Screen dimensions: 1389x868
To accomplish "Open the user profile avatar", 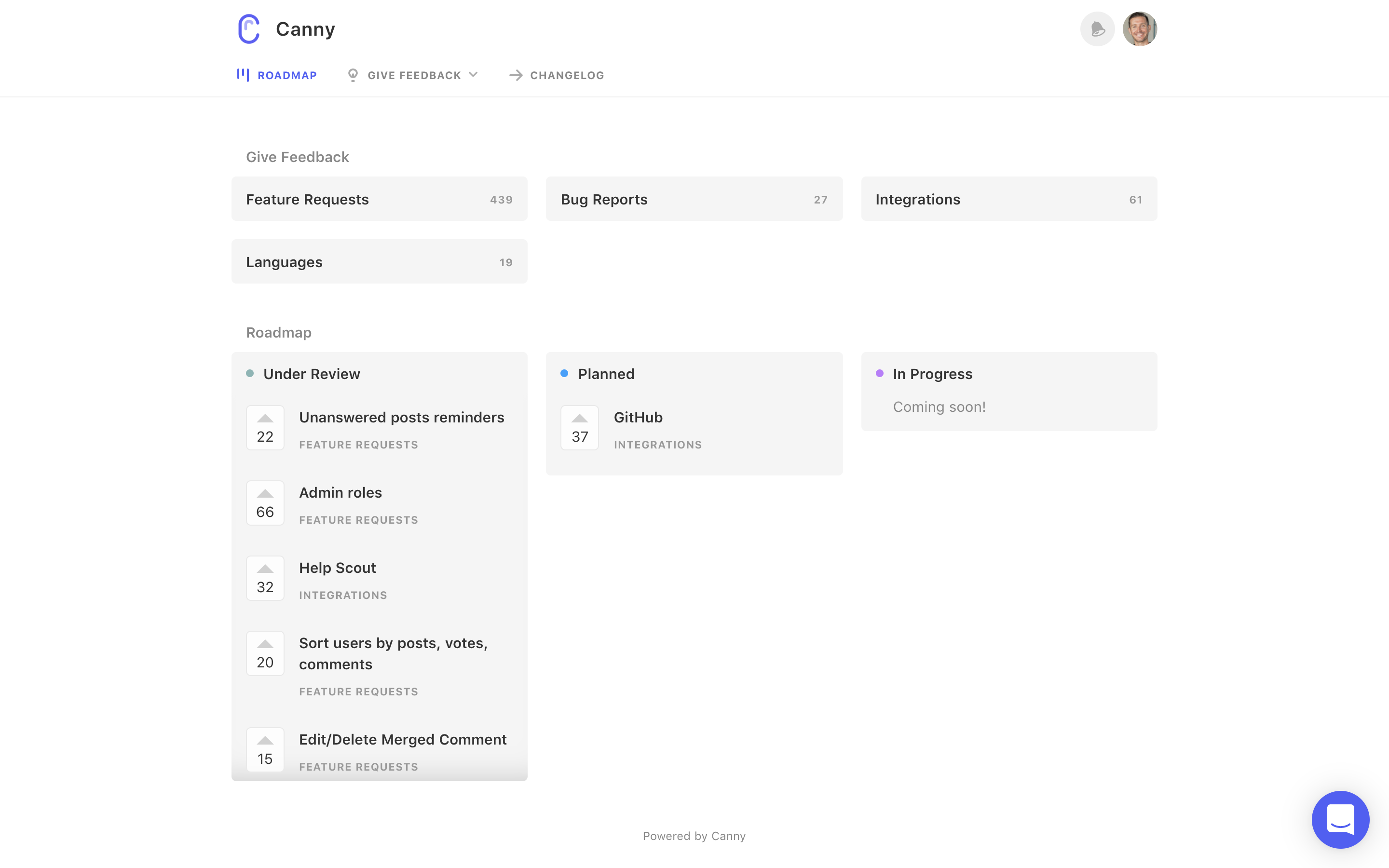I will (x=1139, y=29).
